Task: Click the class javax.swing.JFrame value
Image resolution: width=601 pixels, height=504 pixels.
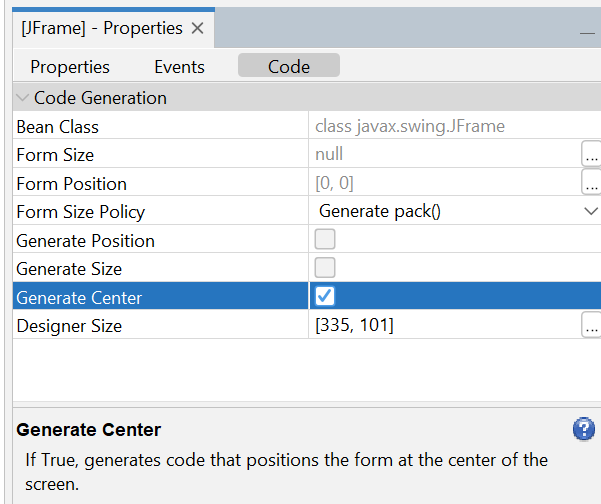Action: click(x=410, y=126)
